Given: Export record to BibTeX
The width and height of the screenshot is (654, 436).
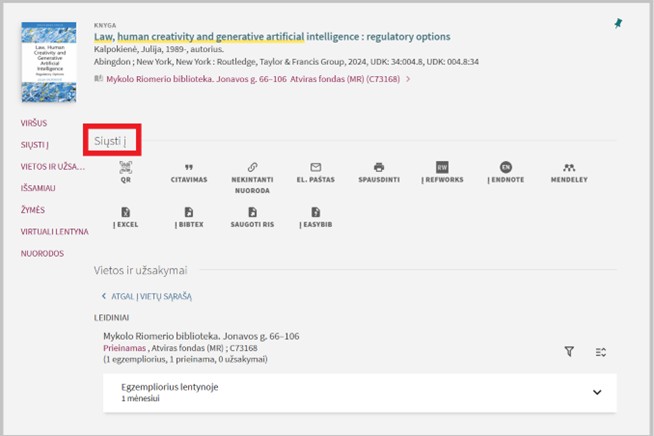Looking at the screenshot, I should pos(188,213).
